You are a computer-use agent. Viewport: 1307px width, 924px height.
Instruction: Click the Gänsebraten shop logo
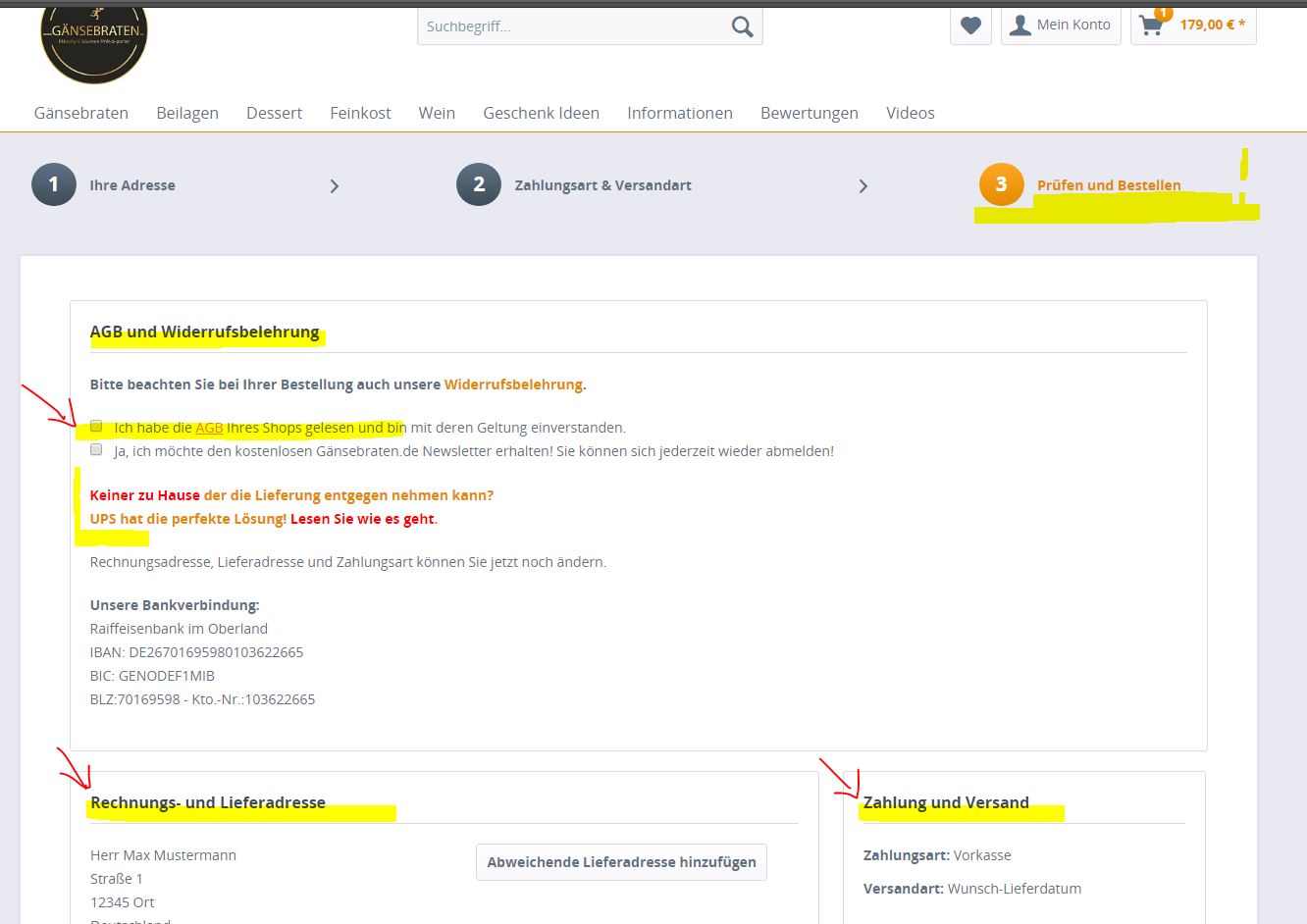pyautogui.click(x=93, y=41)
